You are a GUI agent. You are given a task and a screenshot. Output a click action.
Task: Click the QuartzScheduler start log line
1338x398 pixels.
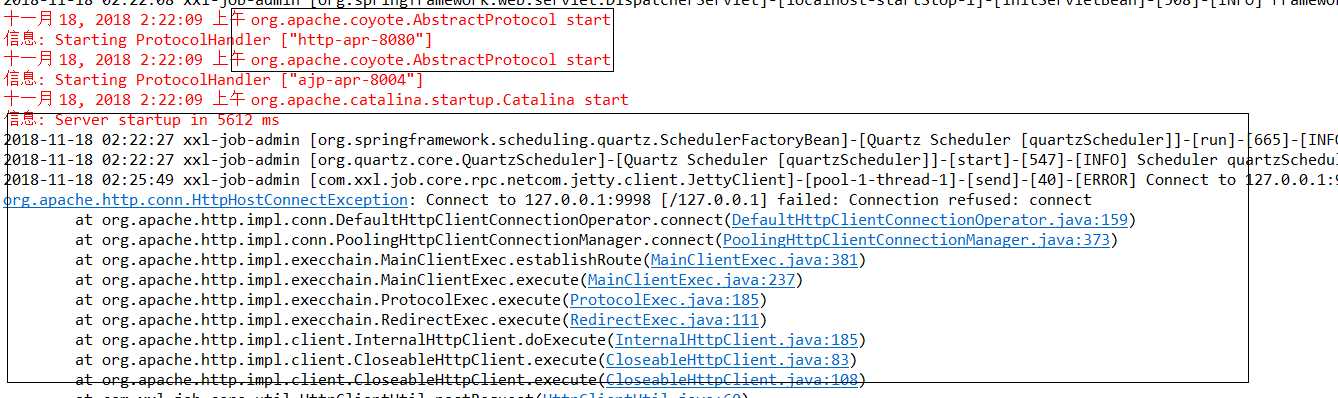(671, 160)
